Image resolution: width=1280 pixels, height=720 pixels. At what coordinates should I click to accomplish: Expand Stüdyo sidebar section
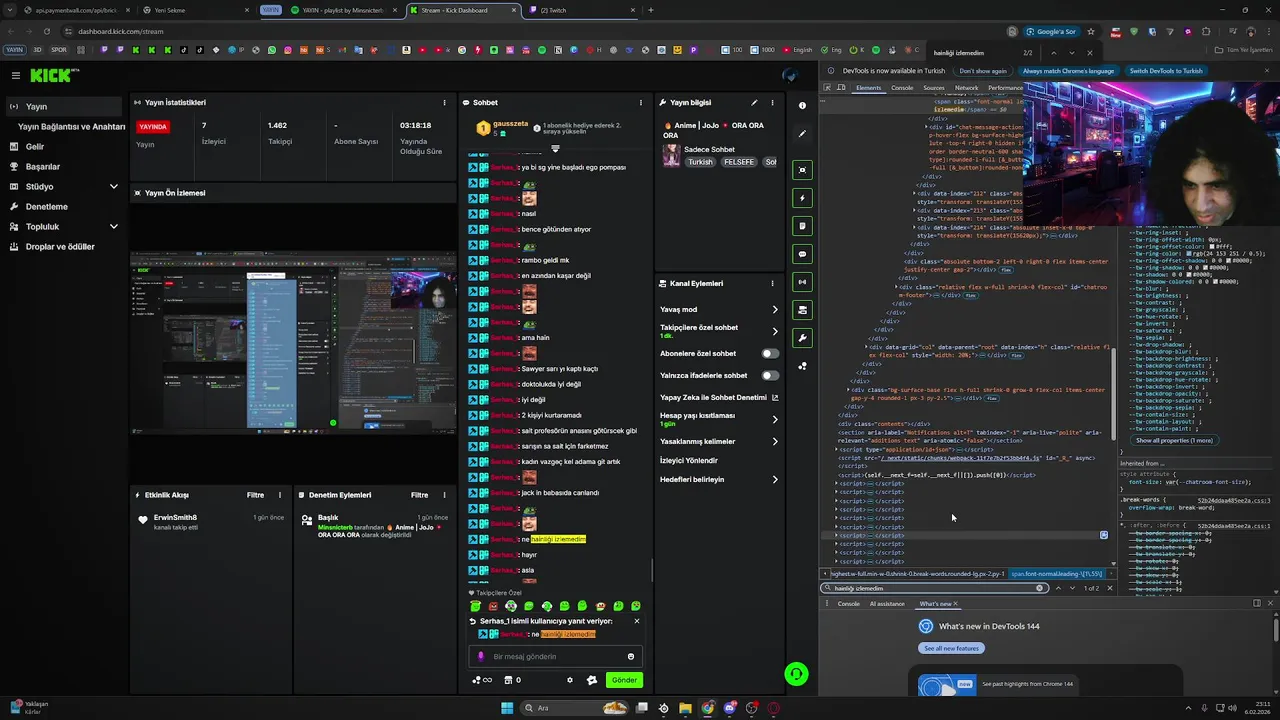tap(113, 187)
